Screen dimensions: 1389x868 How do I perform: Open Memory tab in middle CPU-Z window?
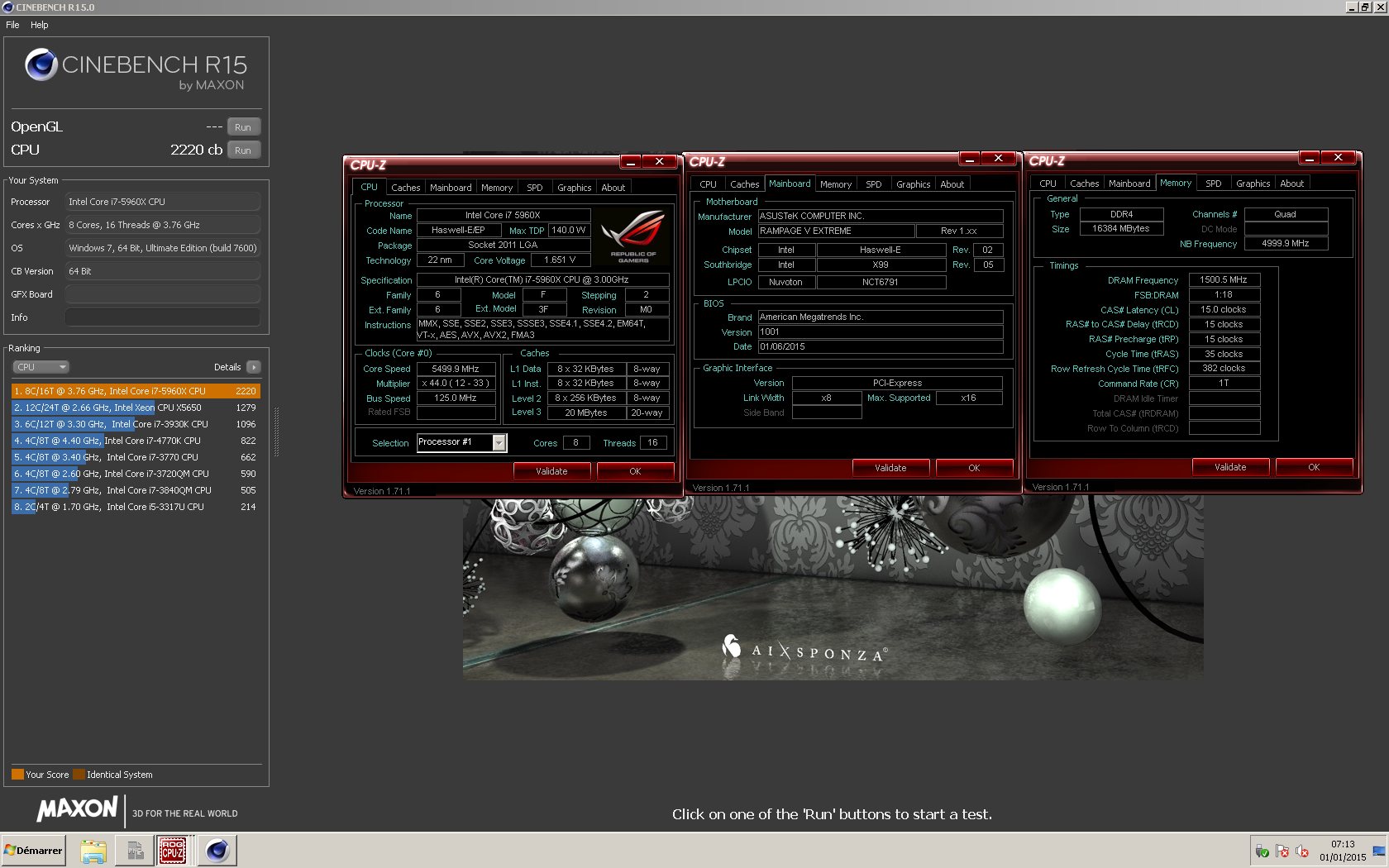[836, 184]
